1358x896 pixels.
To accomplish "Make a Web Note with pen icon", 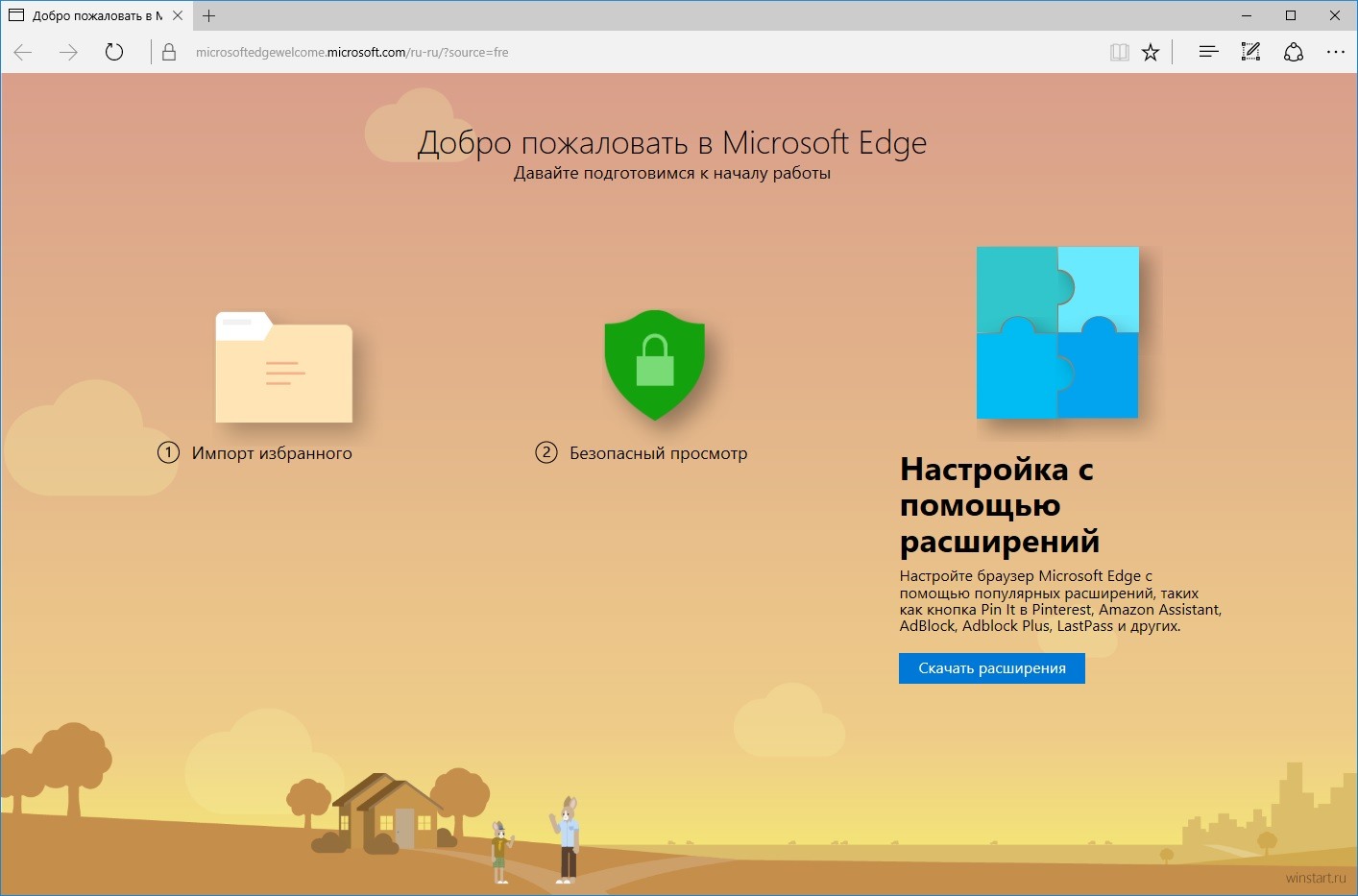I will 1250,52.
